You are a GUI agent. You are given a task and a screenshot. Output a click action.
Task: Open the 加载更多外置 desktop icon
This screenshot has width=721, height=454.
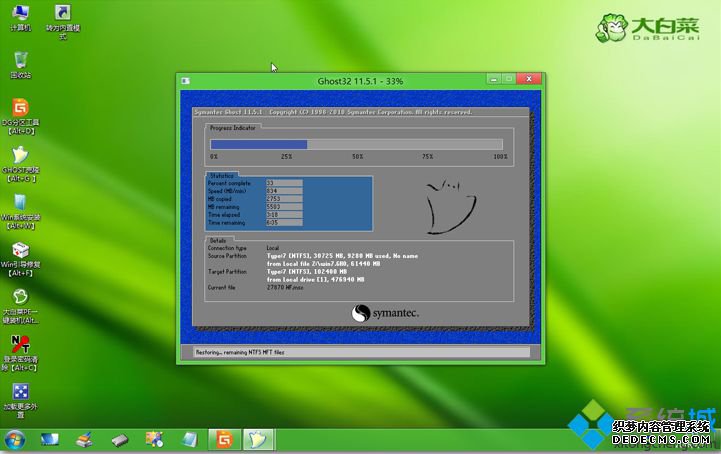tap(21, 401)
